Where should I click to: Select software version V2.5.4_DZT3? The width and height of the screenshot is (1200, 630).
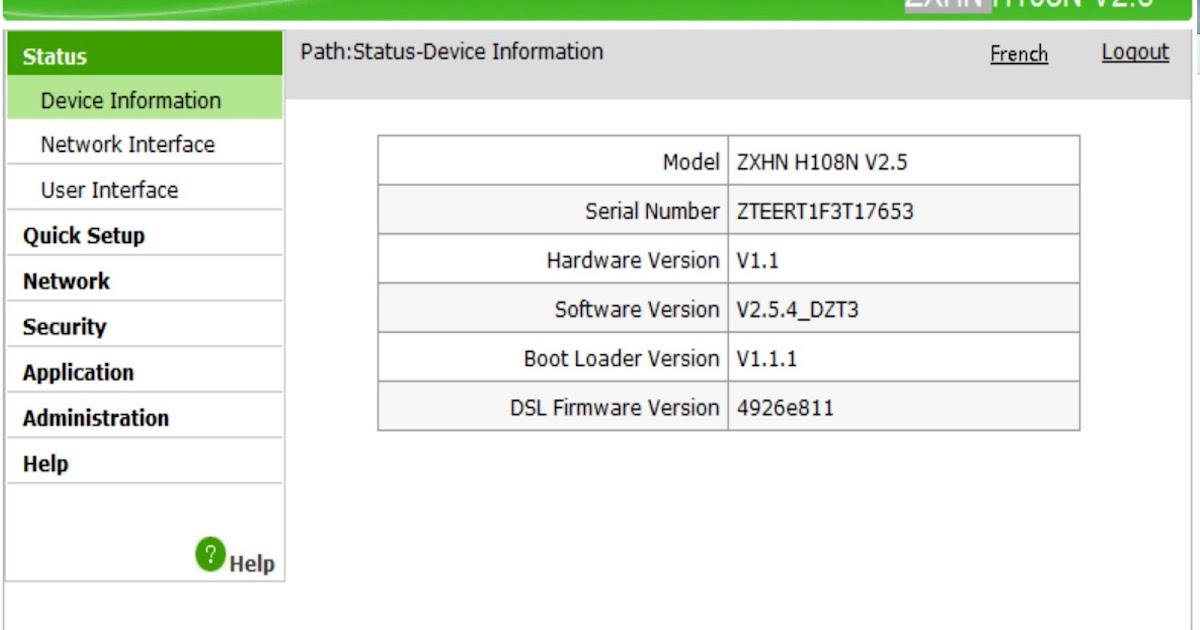click(797, 310)
